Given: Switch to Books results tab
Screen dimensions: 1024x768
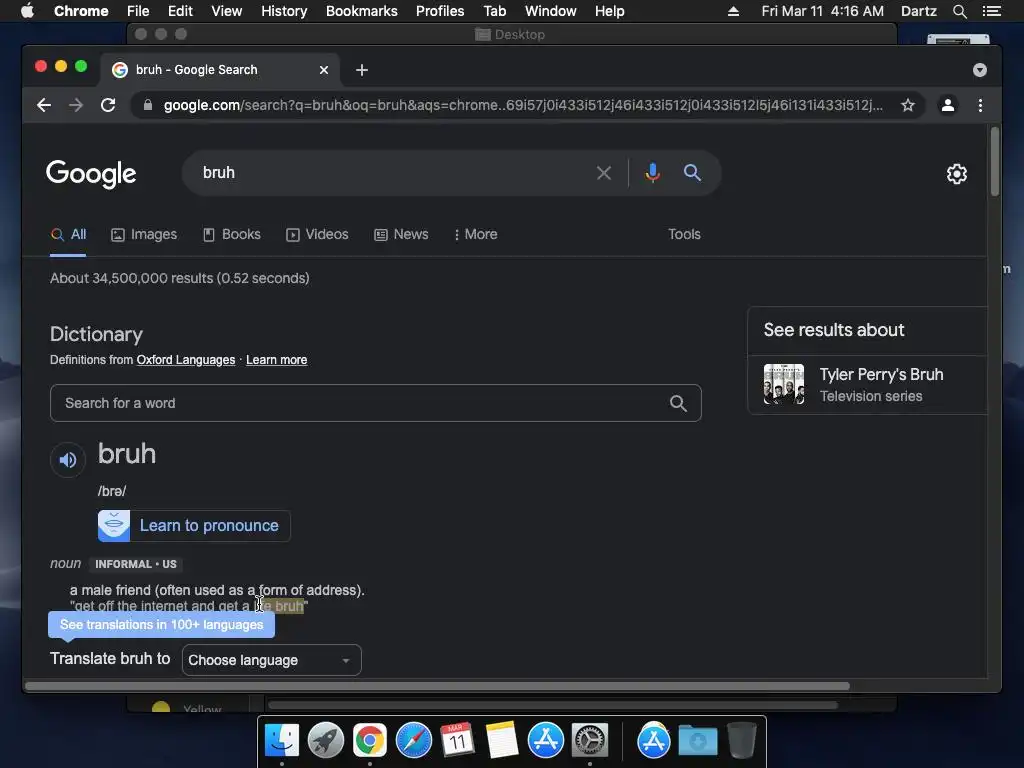Looking at the screenshot, I should 232,234.
